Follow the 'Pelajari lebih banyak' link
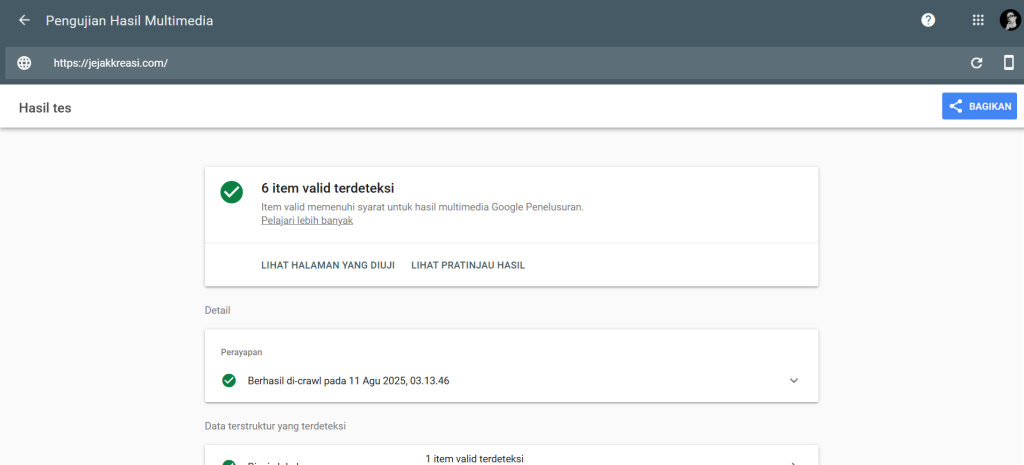 [x=307, y=220]
